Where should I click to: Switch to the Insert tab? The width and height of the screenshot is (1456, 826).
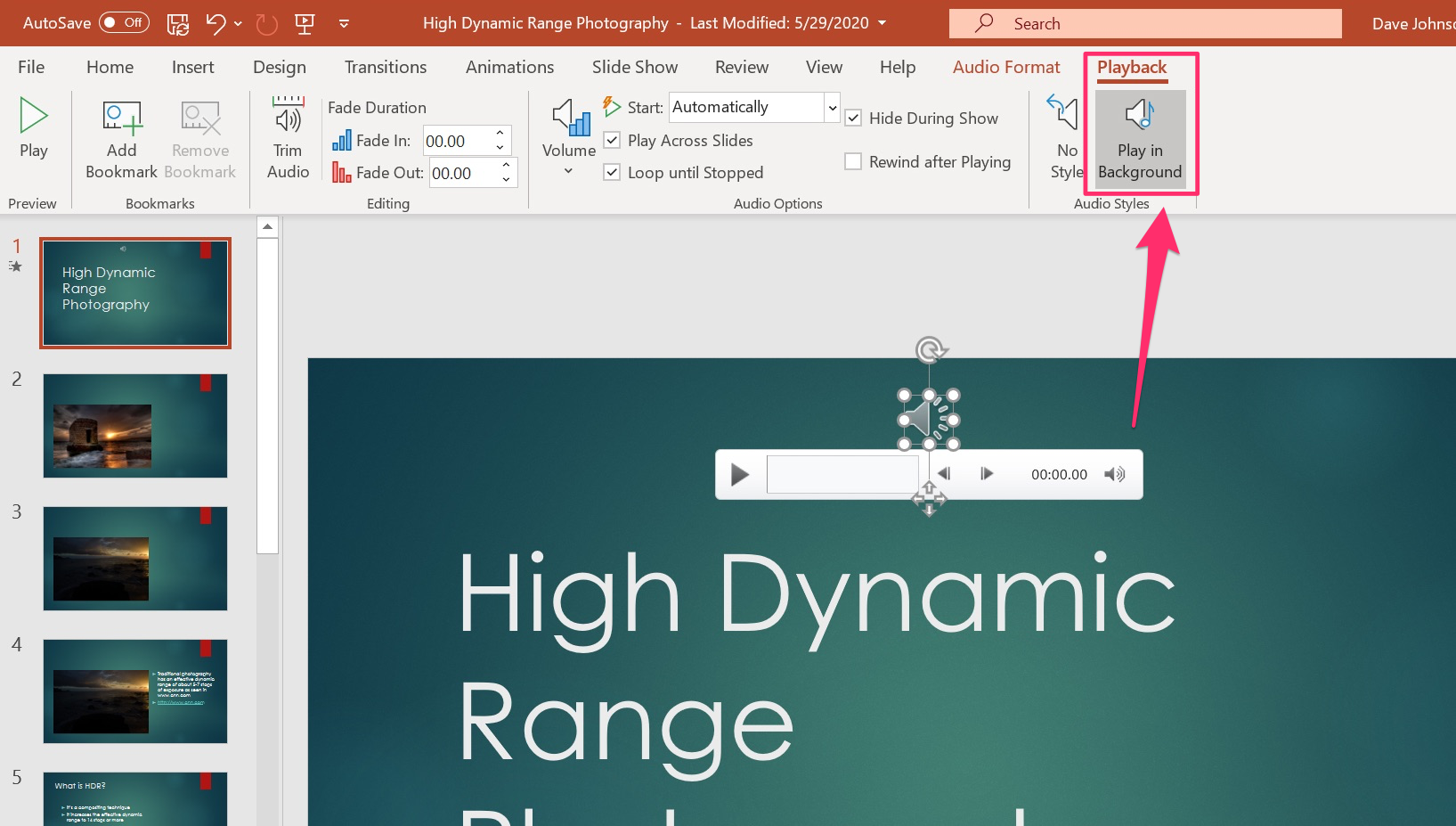coord(192,67)
